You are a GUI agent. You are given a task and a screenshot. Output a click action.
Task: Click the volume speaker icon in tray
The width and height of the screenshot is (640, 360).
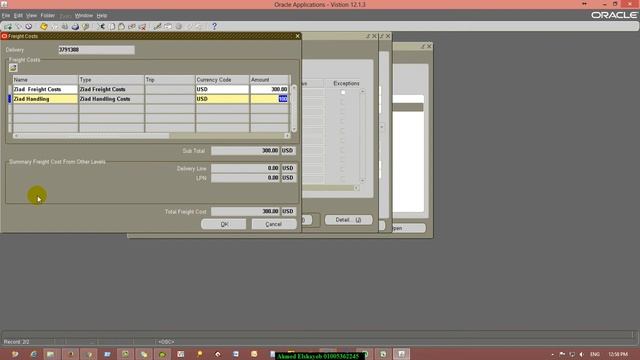coord(582,354)
